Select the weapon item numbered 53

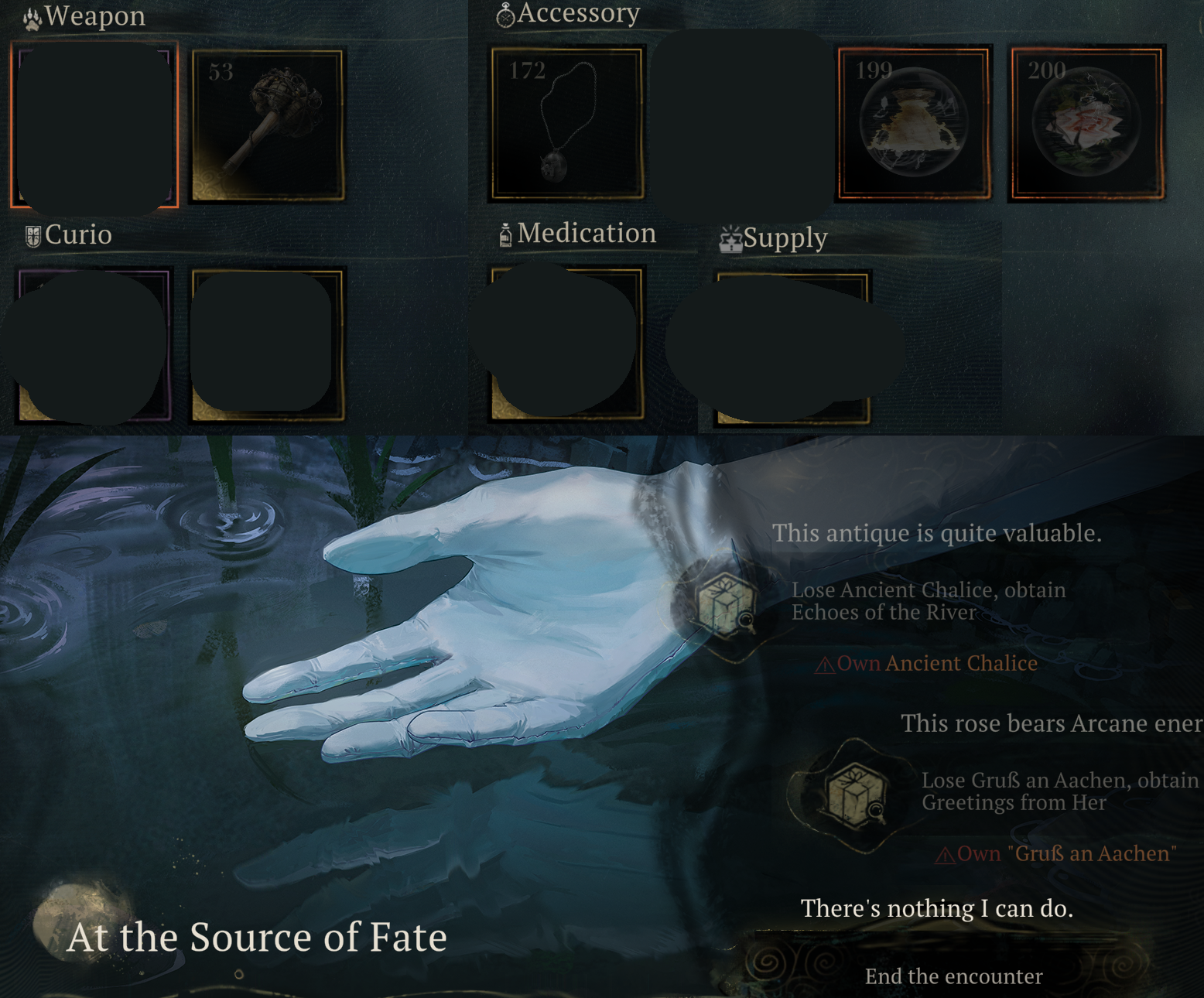268,125
